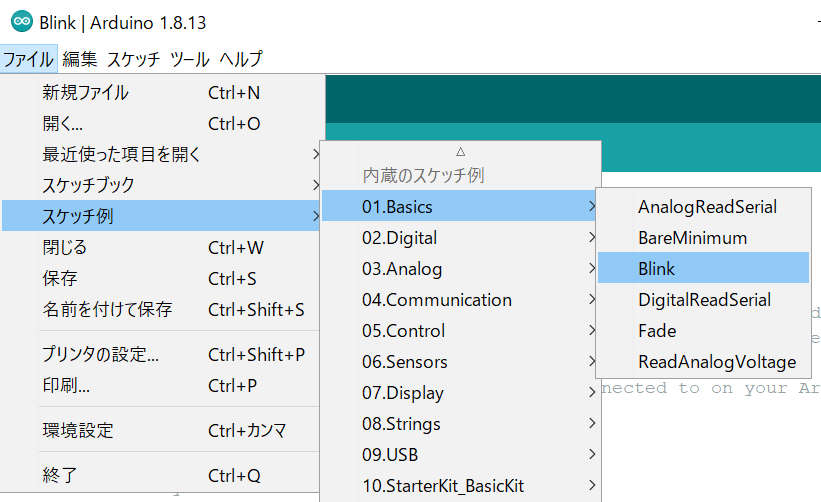Expand 最近使った項目を開く submenu
The image size is (821, 502).
point(160,154)
